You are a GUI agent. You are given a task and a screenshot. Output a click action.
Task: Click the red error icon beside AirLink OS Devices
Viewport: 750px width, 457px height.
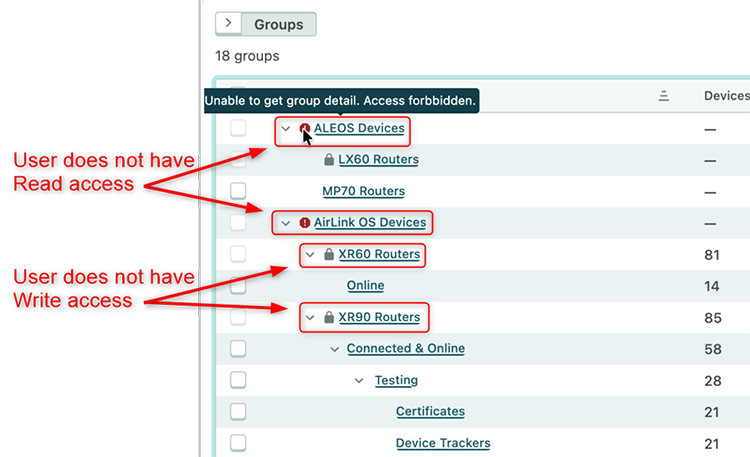click(305, 223)
